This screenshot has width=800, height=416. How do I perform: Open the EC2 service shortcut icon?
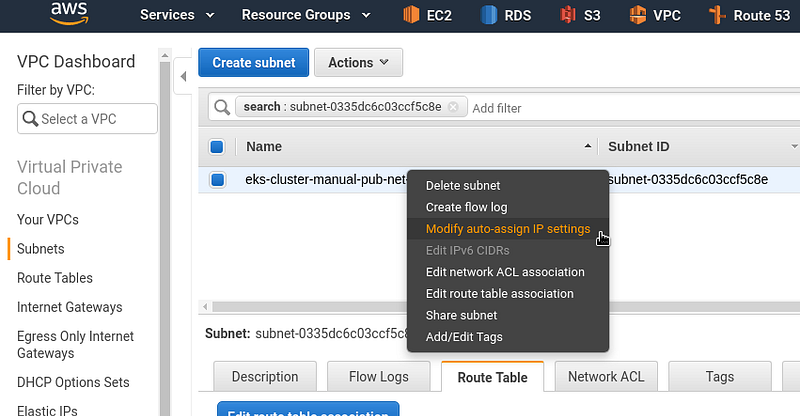point(411,15)
